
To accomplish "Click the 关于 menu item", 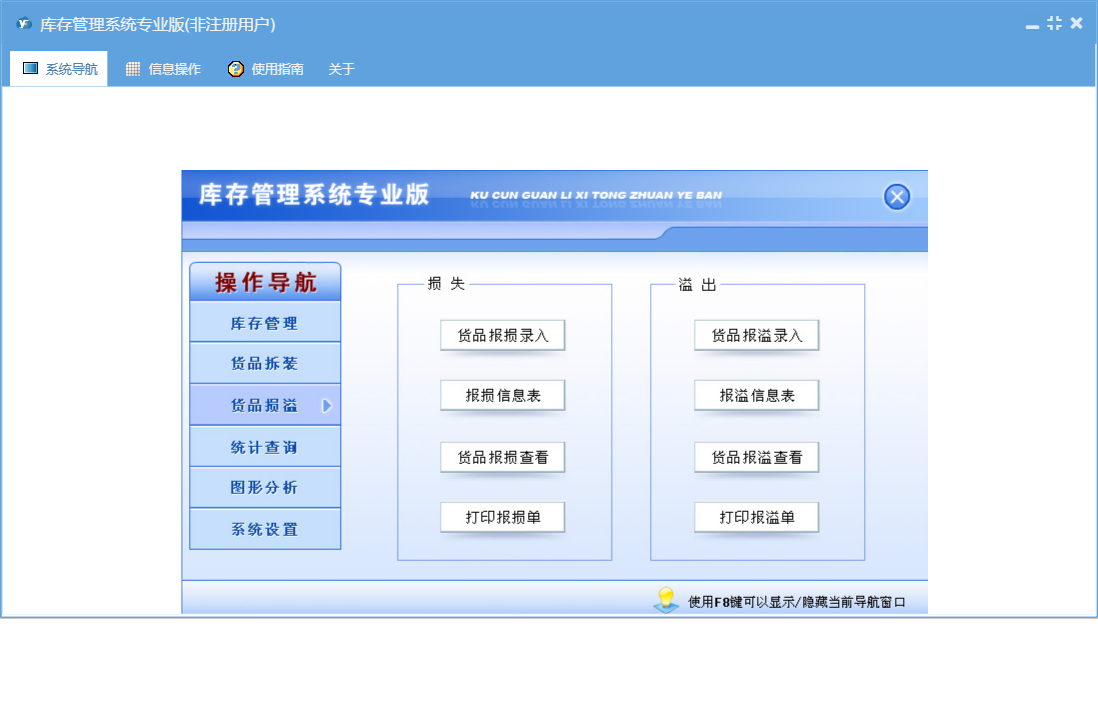I will (x=341, y=69).
